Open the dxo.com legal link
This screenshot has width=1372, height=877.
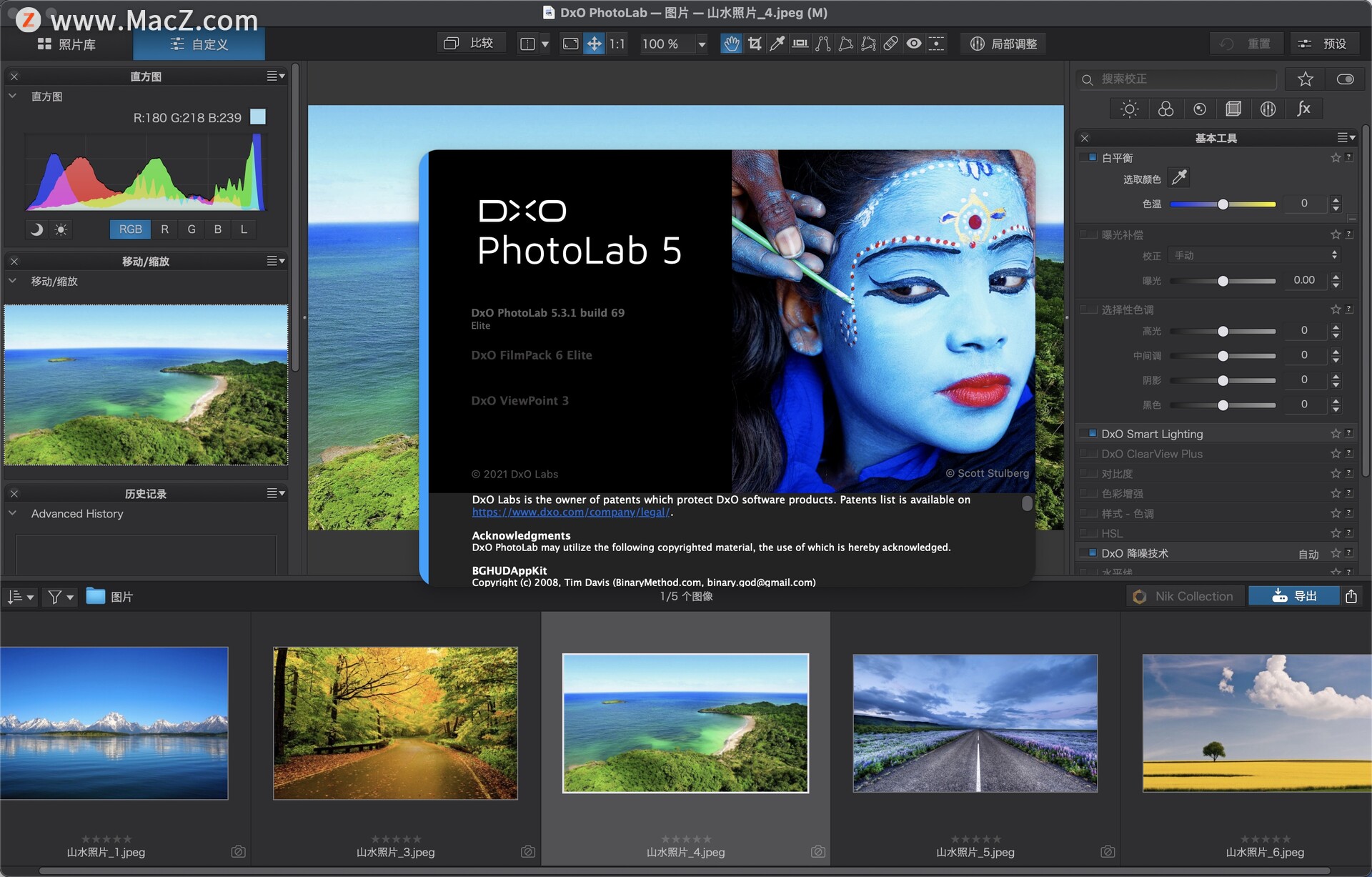[x=570, y=512]
